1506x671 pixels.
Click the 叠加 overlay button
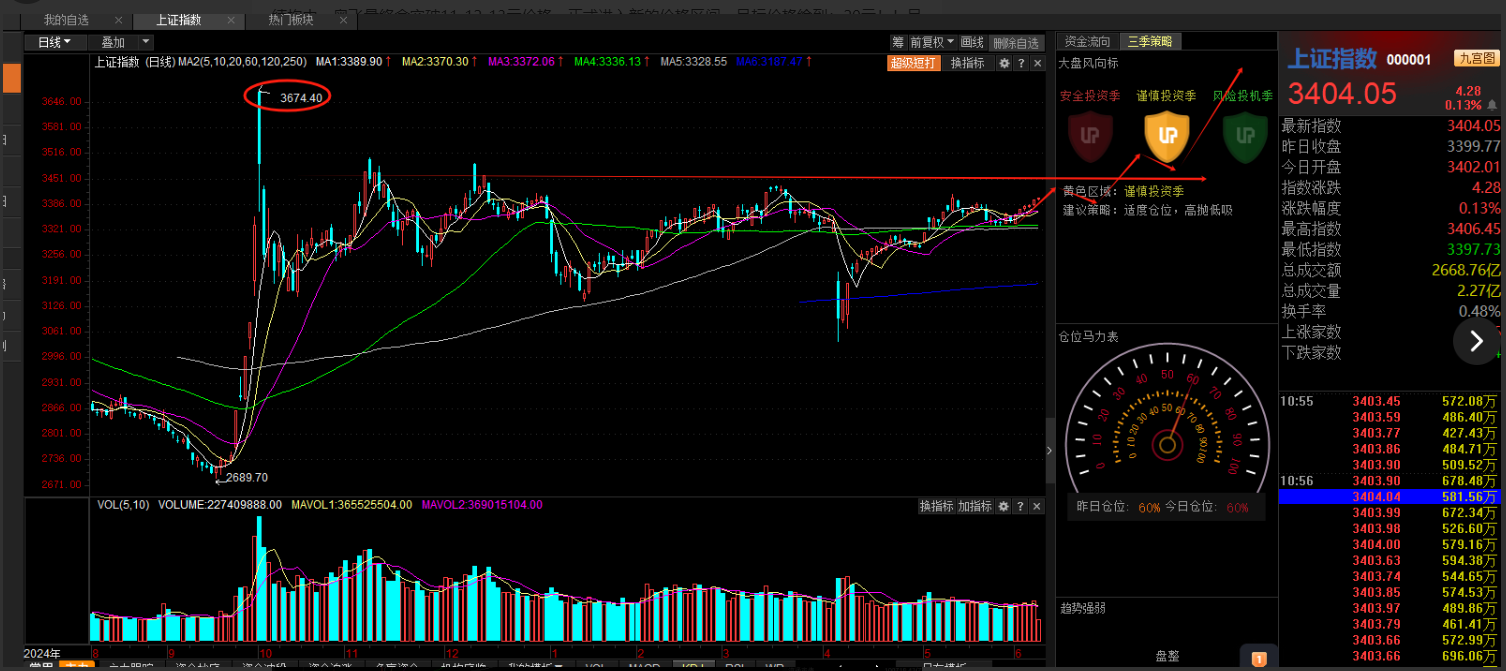point(113,42)
